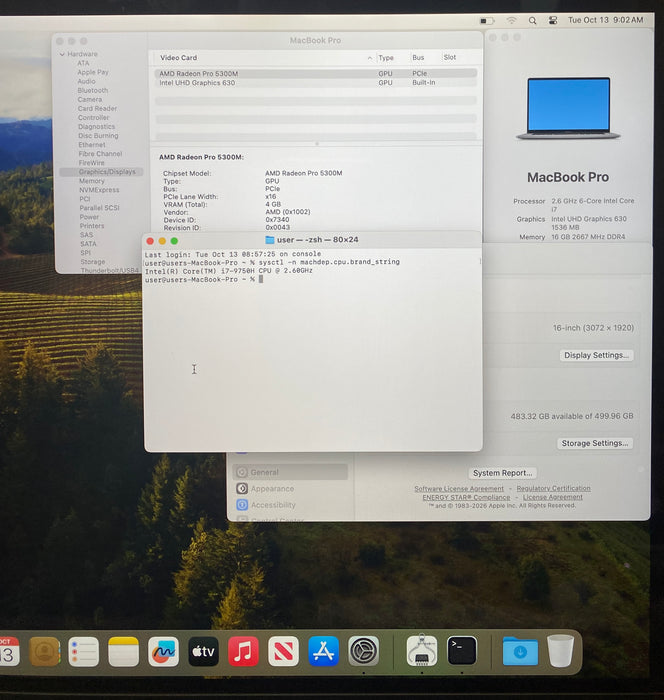Click the System Report... button
The height and width of the screenshot is (700, 664).
click(502, 473)
